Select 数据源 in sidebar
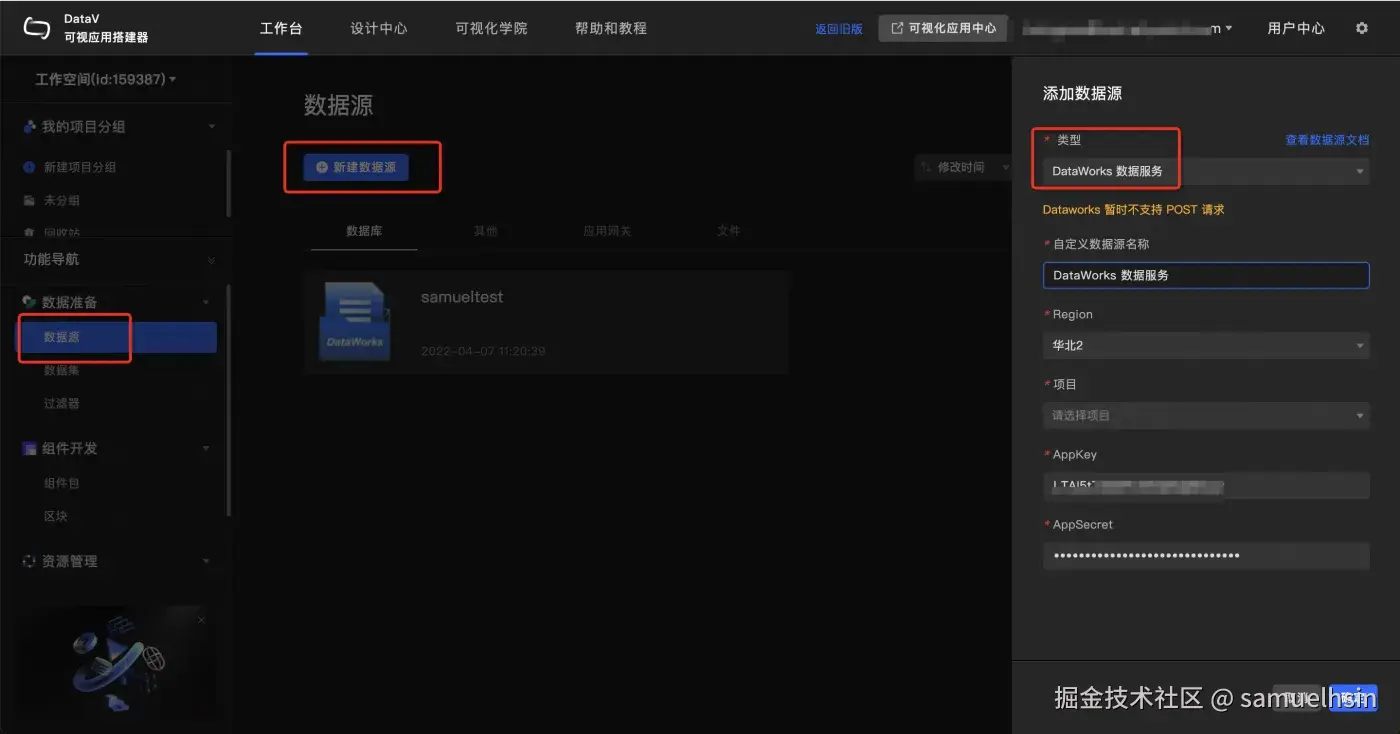This screenshot has height=734, width=1400. (x=119, y=337)
